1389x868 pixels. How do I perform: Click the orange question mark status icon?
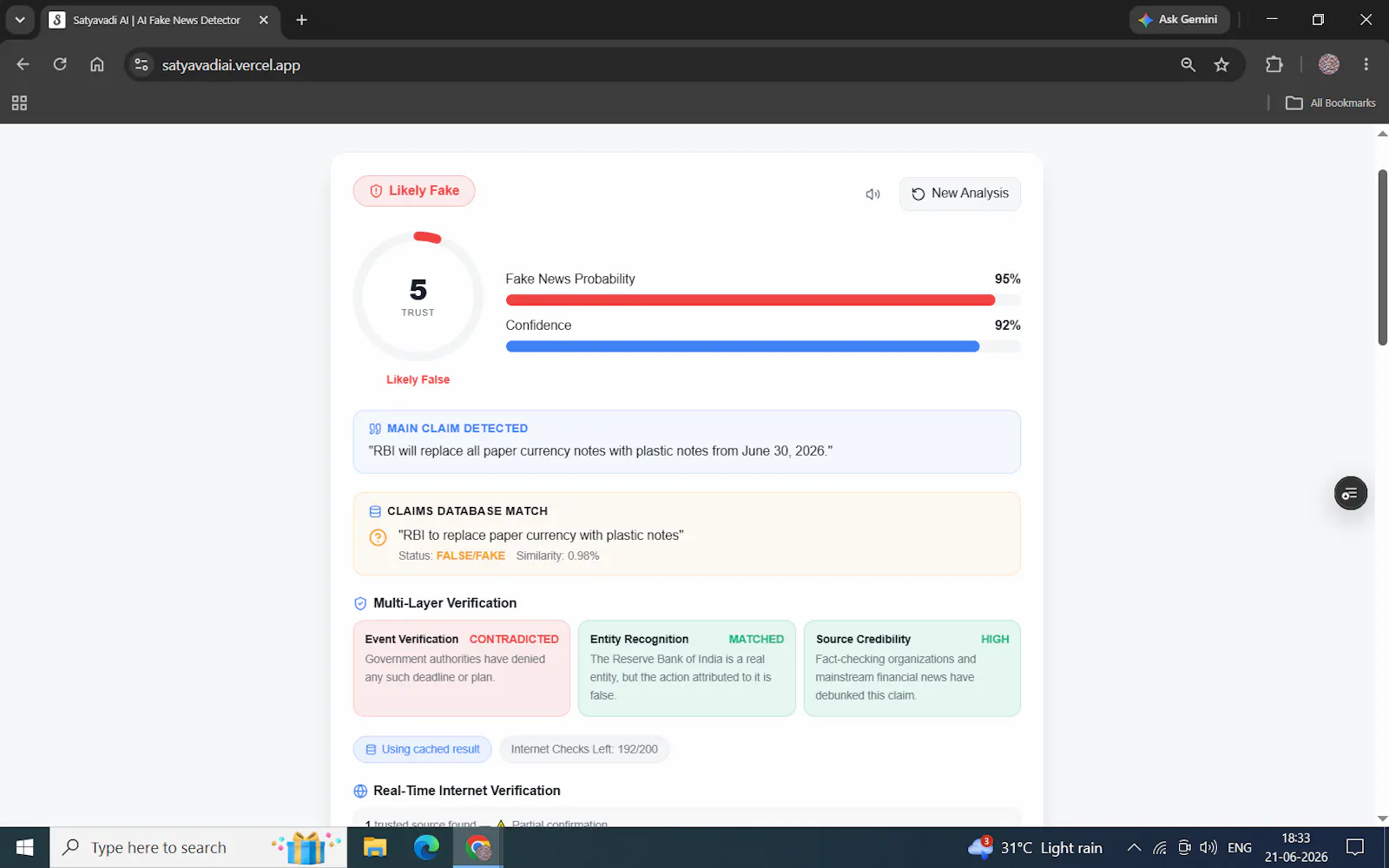[x=378, y=537]
